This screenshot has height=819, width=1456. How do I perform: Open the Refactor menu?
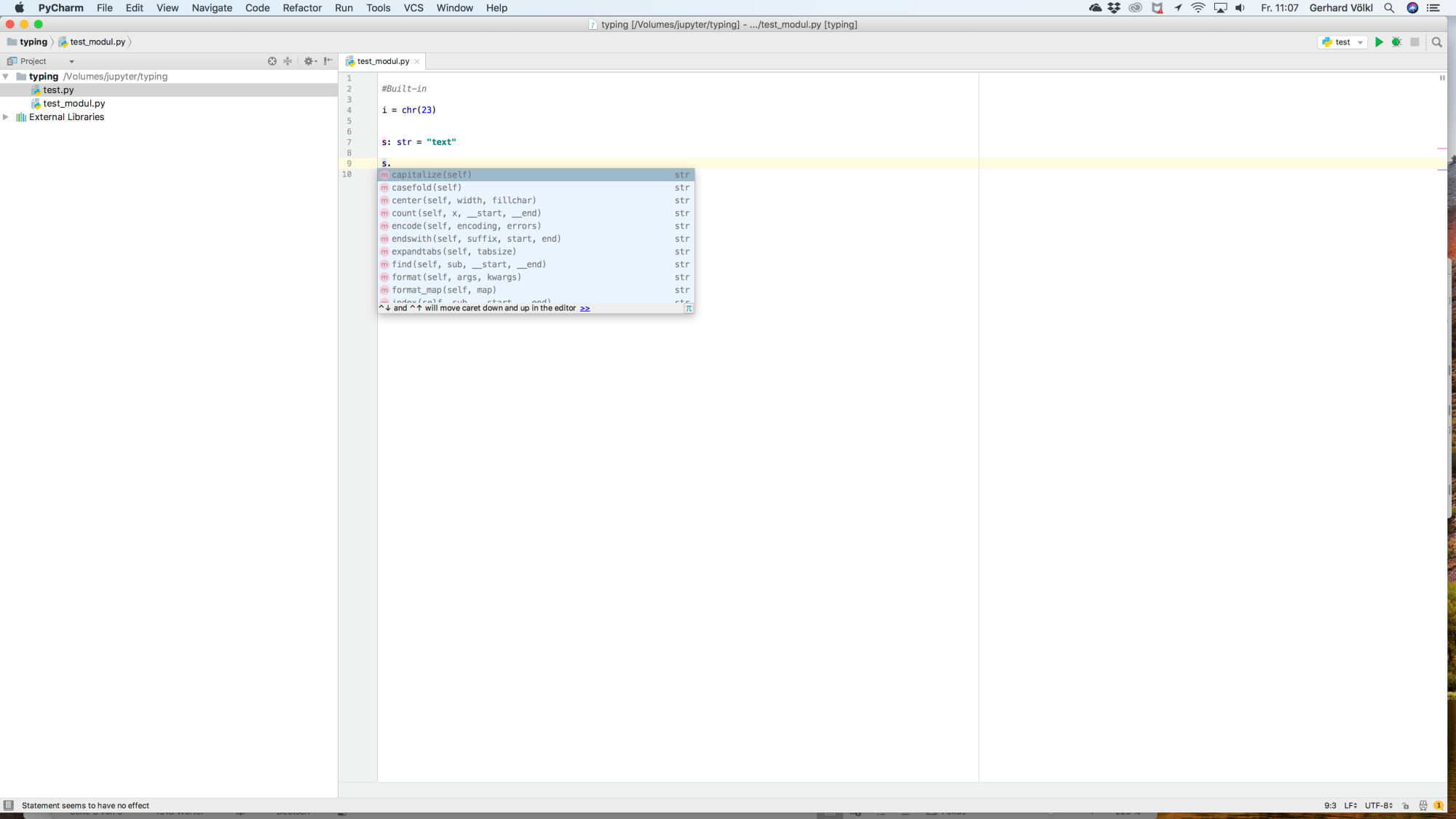pyautogui.click(x=302, y=8)
